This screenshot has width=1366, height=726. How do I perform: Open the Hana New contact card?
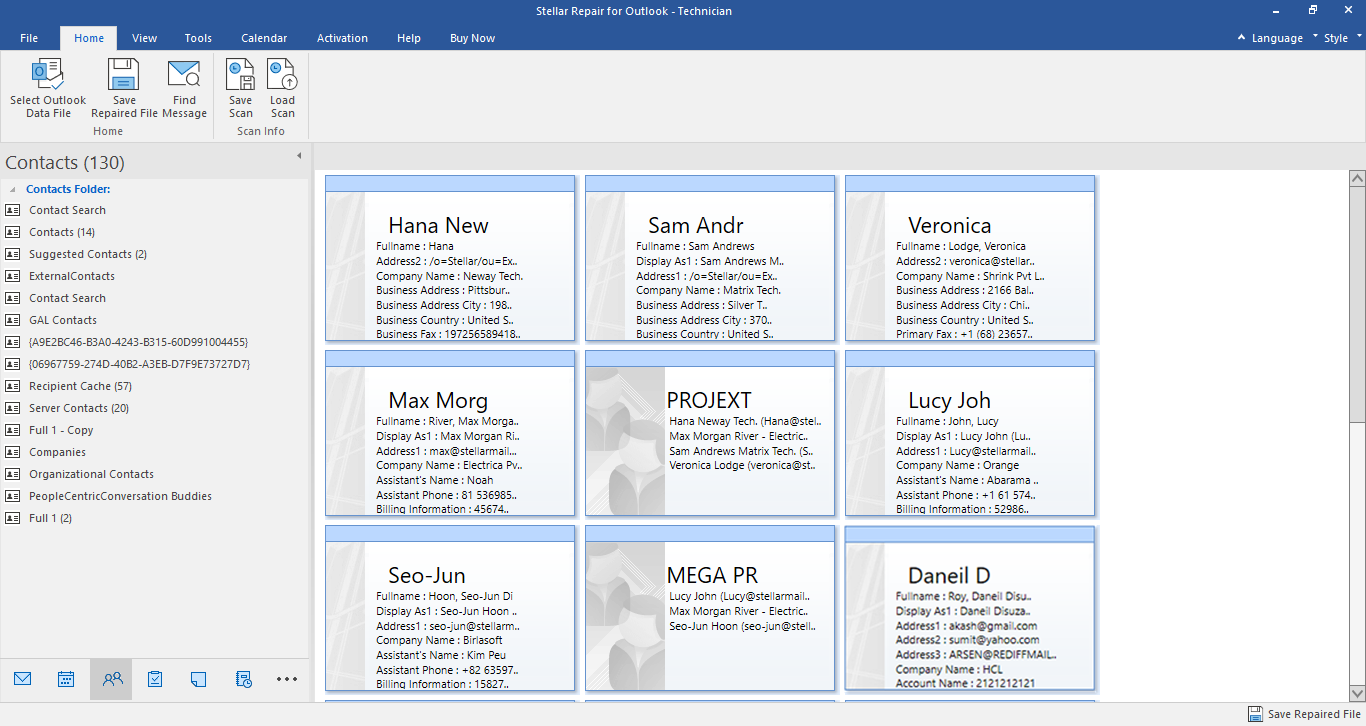click(450, 258)
